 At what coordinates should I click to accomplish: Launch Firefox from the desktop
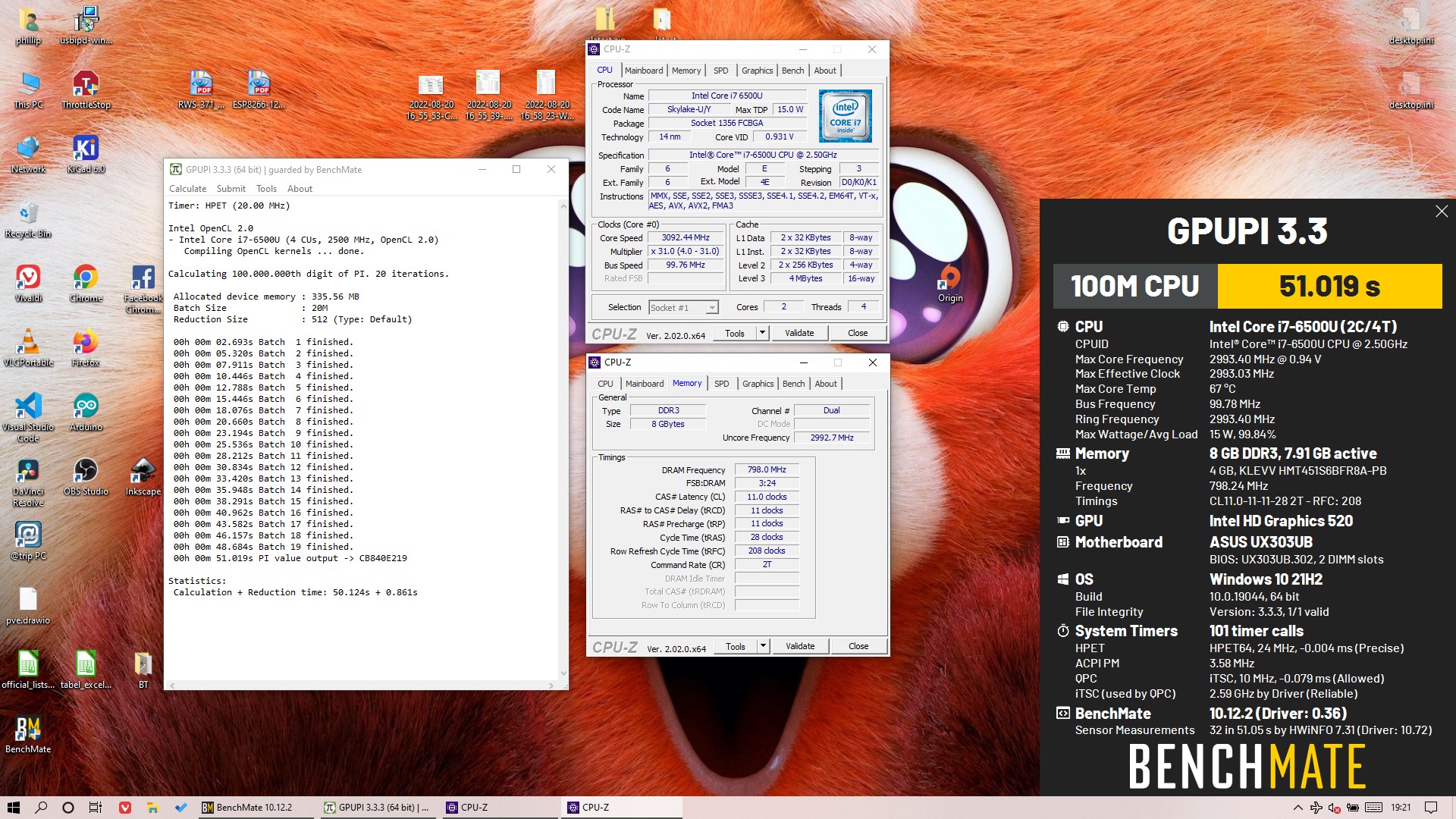(x=86, y=347)
